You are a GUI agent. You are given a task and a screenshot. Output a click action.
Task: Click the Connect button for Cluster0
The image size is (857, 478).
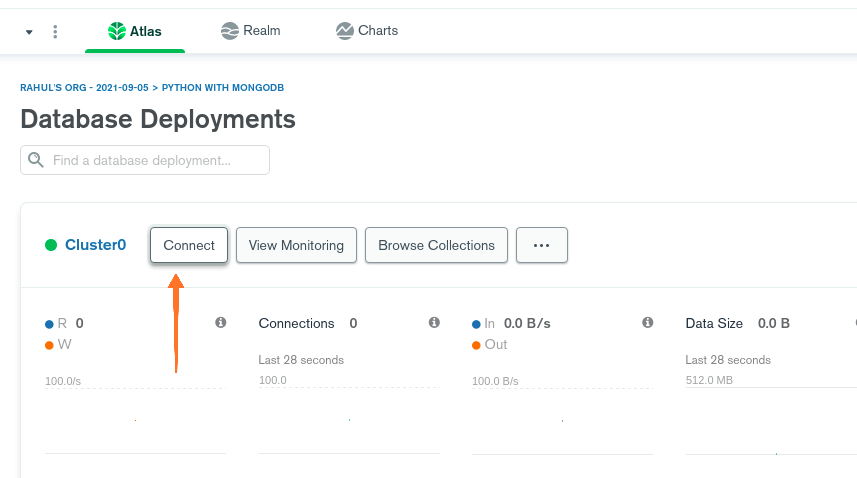(x=189, y=245)
